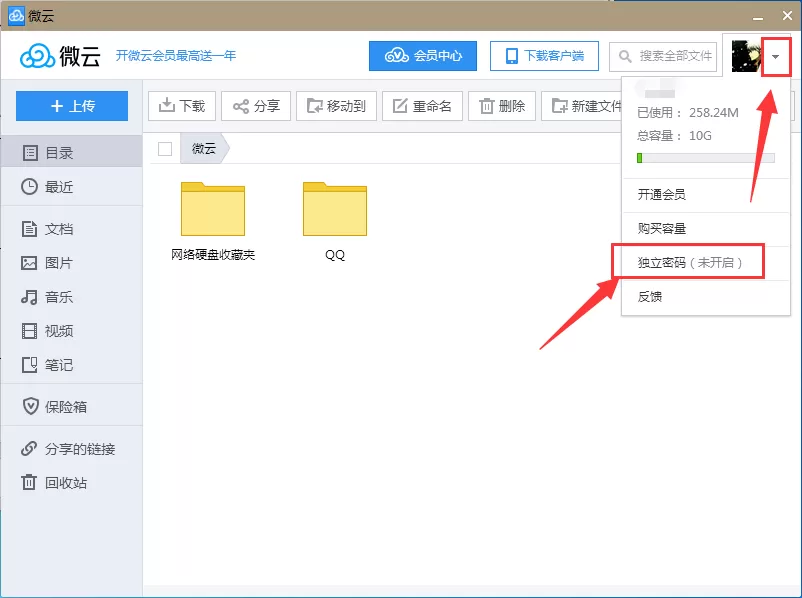
Task: Click the 删除 delete toolbar button
Action: (x=502, y=106)
